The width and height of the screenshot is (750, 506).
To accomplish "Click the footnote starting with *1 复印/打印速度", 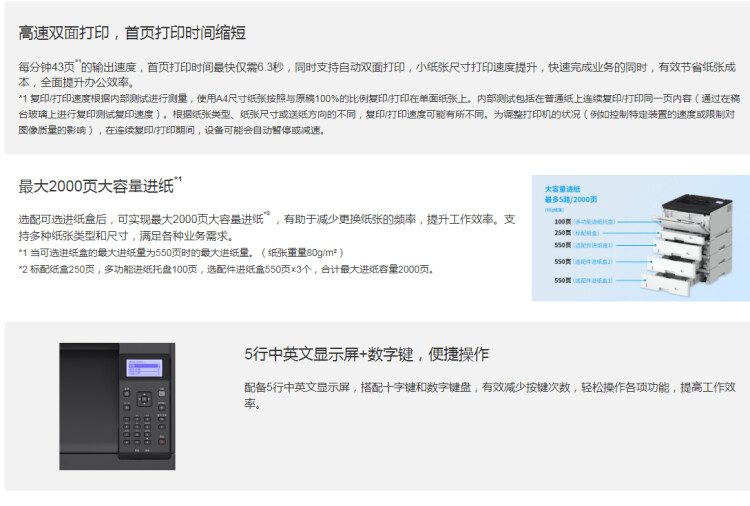I will (x=380, y=114).
